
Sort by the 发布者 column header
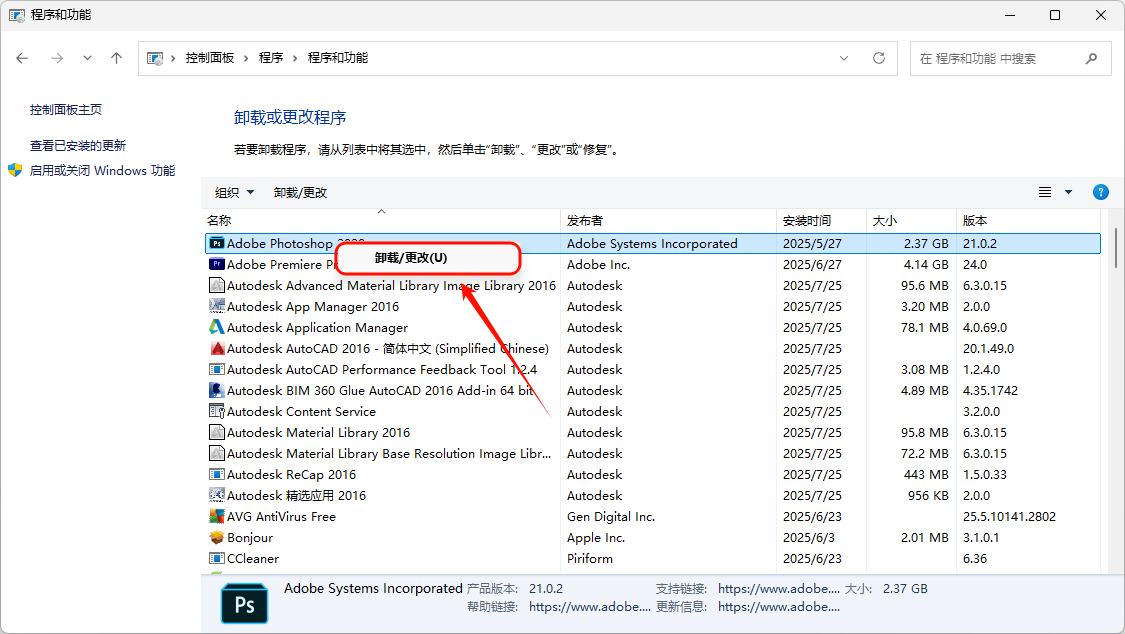(x=668, y=220)
